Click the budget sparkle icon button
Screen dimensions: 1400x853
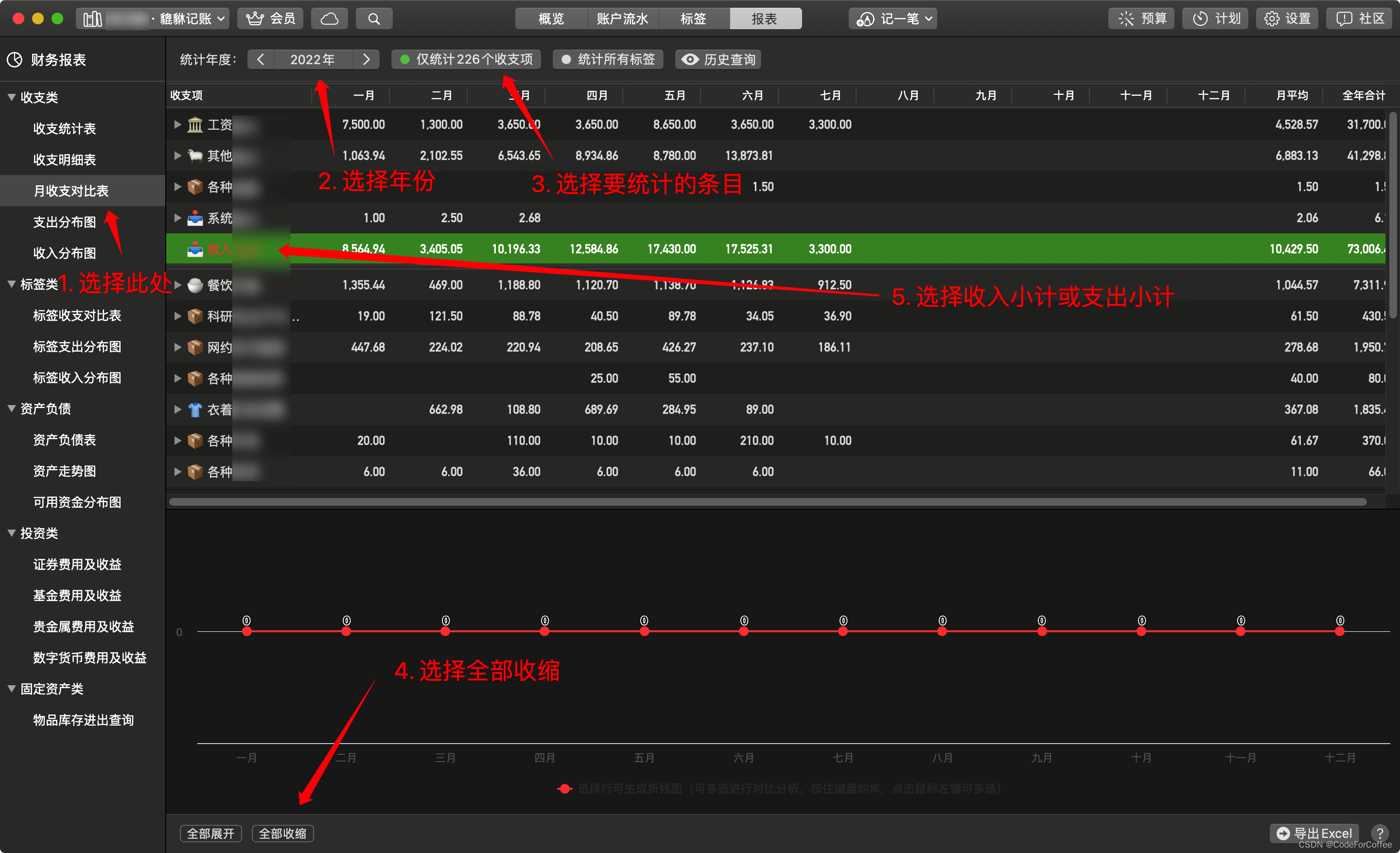tap(1141, 19)
